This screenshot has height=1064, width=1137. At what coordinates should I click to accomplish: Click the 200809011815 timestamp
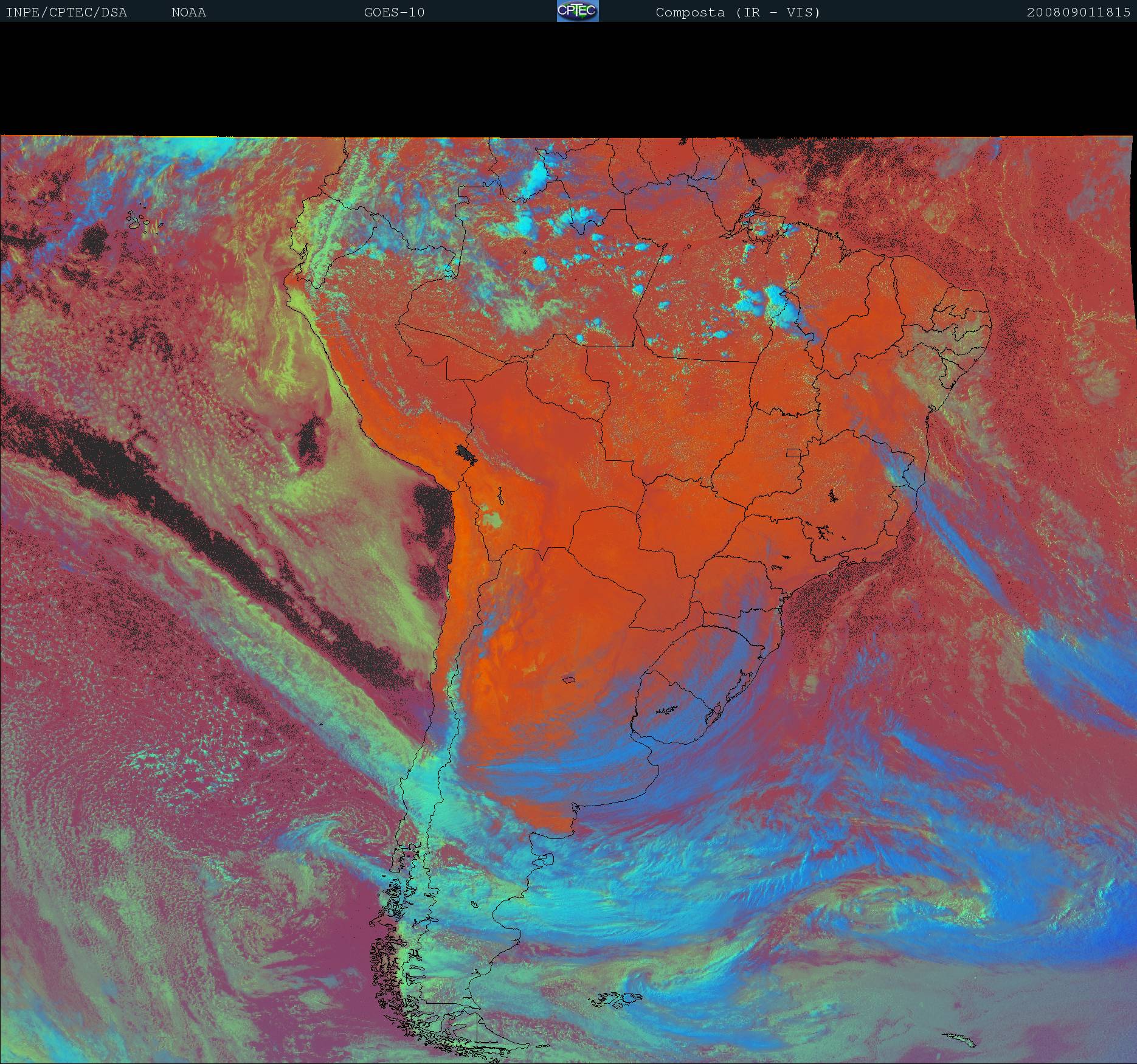pos(1078,12)
